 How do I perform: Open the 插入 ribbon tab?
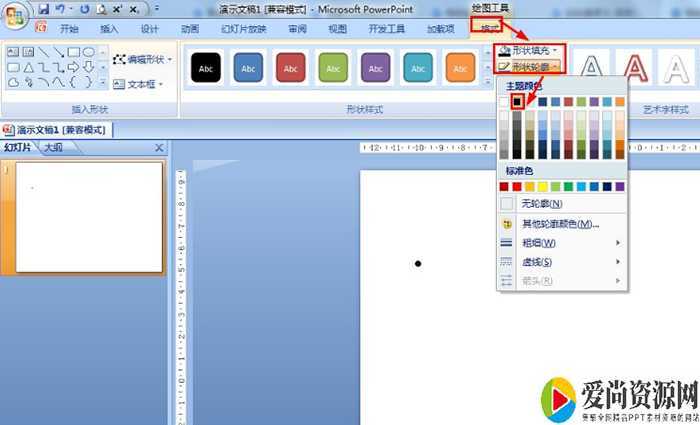tap(109, 29)
